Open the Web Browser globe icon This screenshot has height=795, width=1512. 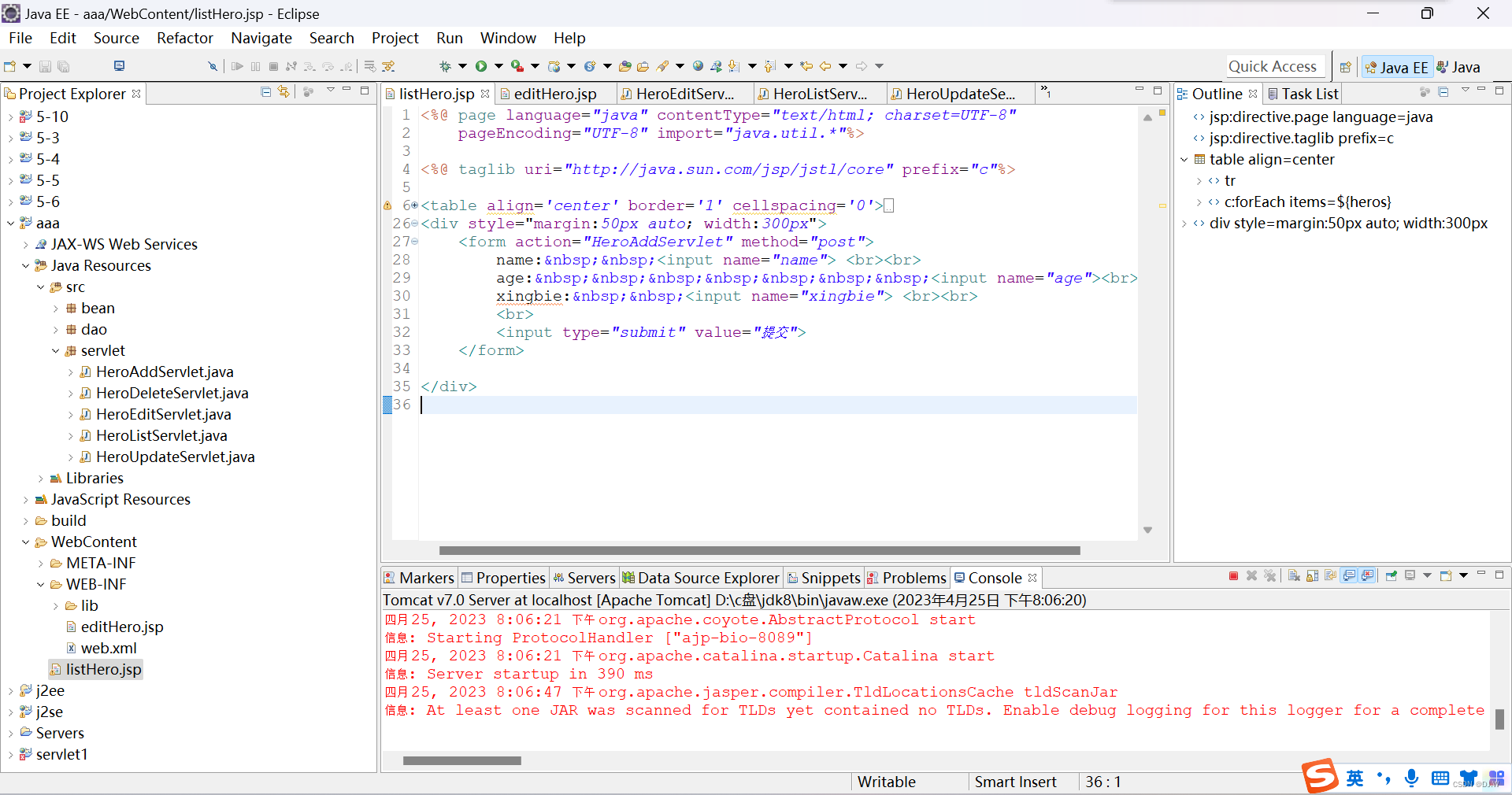pos(698,67)
